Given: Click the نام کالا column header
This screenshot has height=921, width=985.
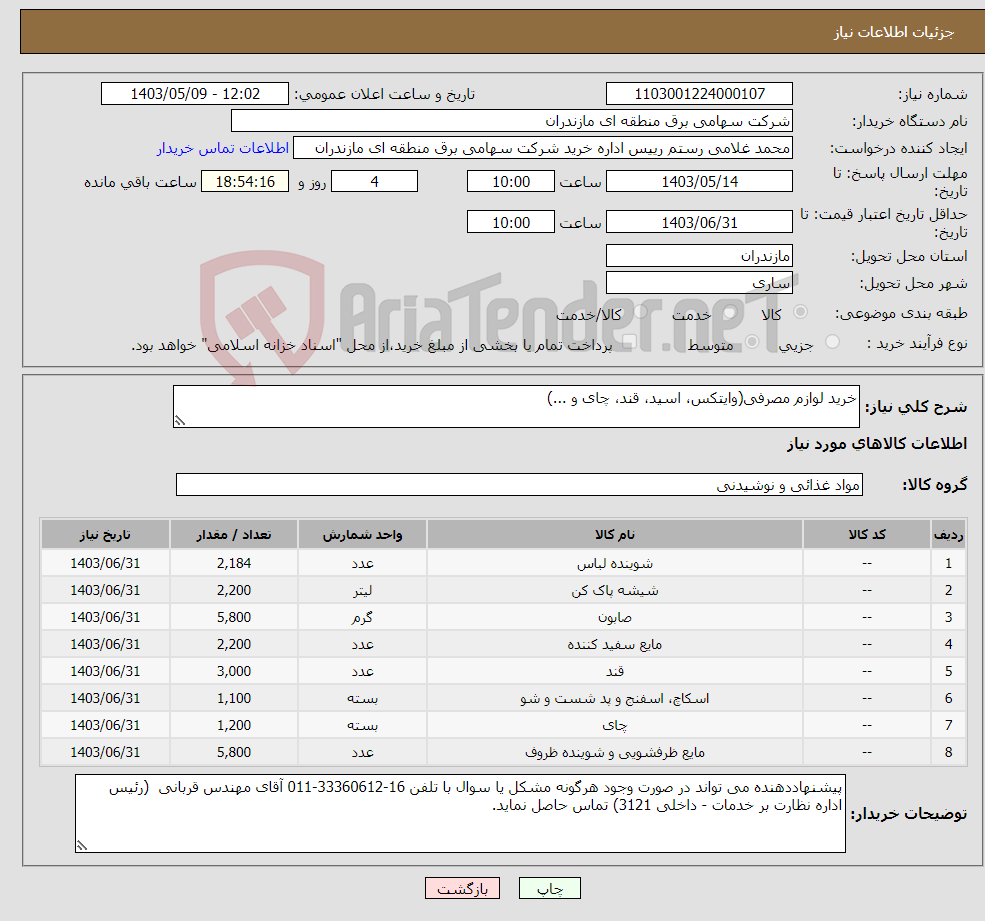Looking at the screenshot, I should click(614, 534).
